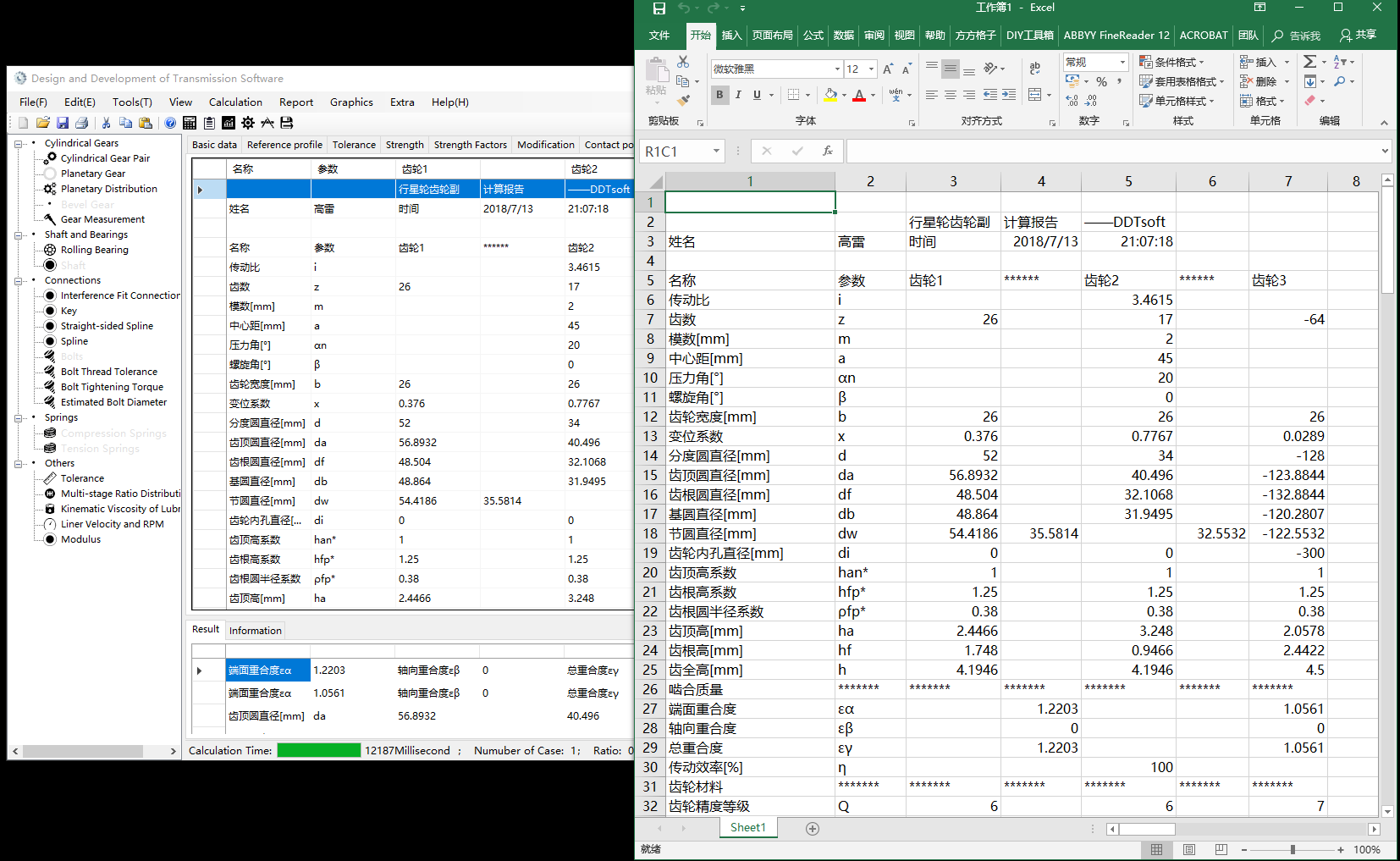
Task: Click the 共享 share button in Excel
Action: pyautogui.click(x=1359, y=36)
